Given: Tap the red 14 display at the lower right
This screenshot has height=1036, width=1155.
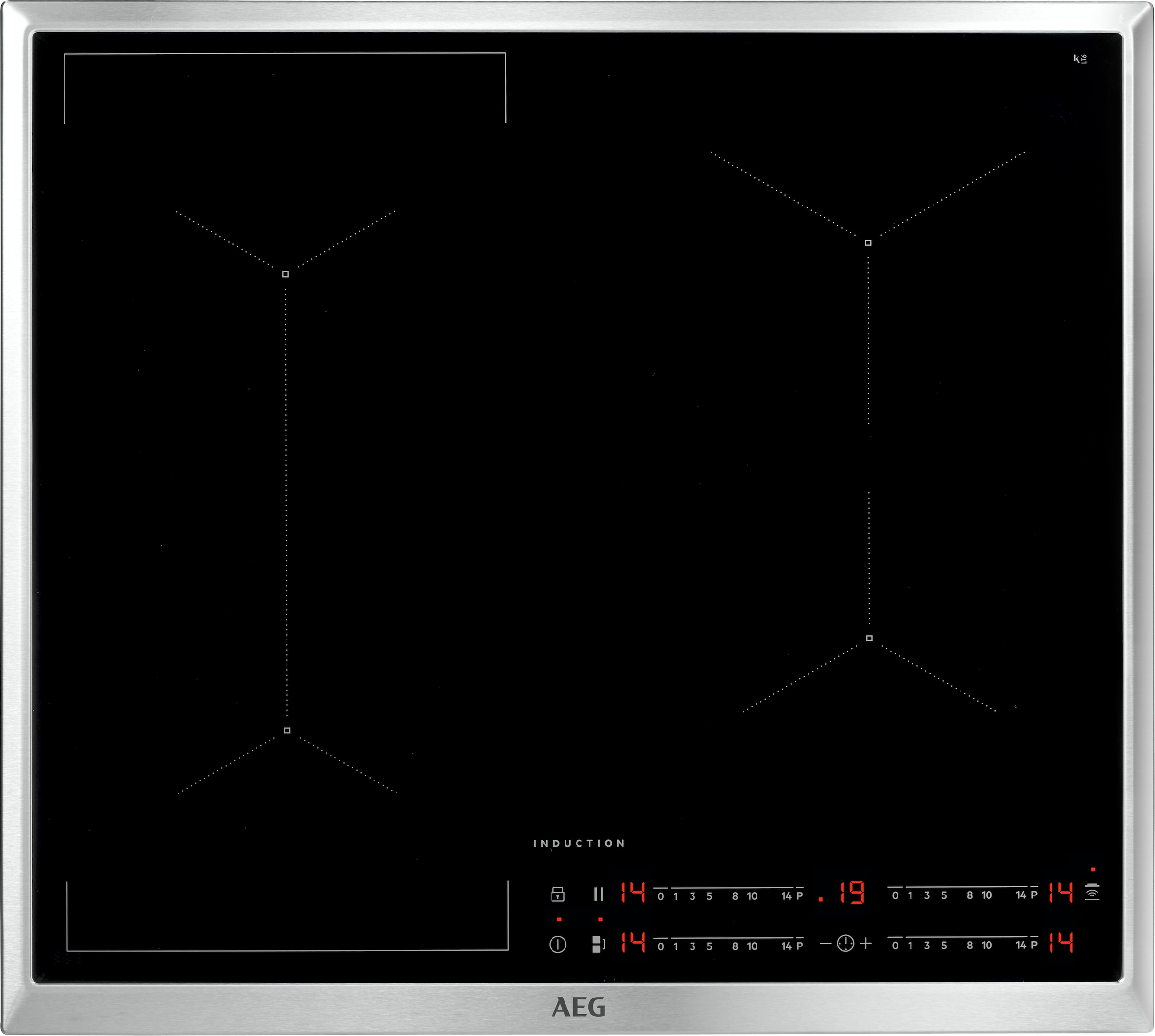Looking at the screenshot, I should [x=1061, y=942].
